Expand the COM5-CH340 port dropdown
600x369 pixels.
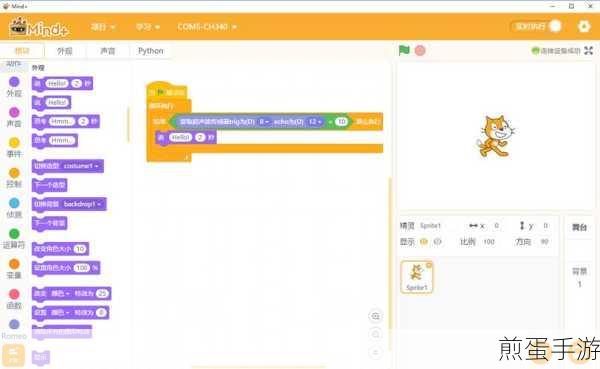tap(207, 27)
